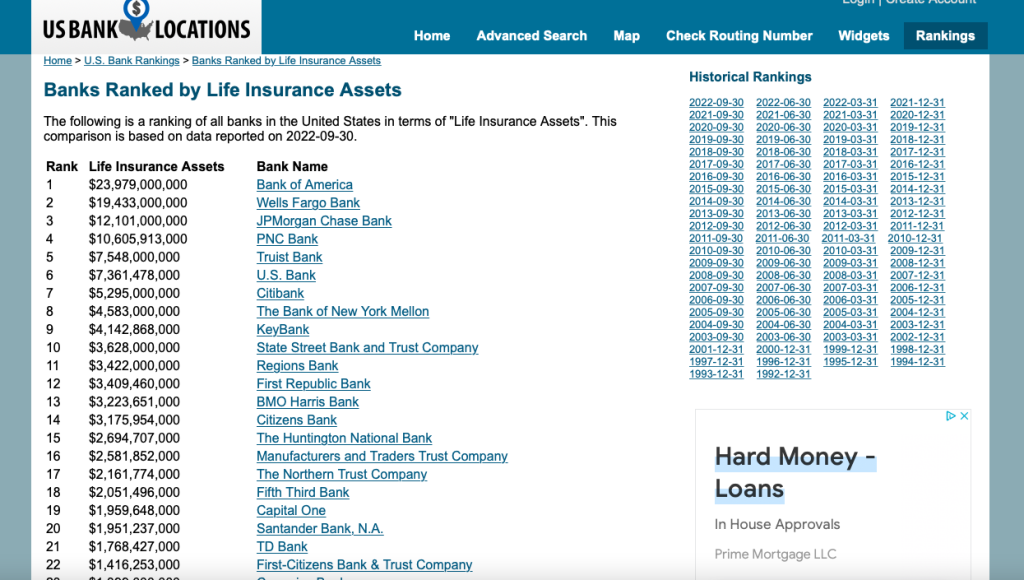View historical ranking 1994-12-31

click(x=917, y=362)
